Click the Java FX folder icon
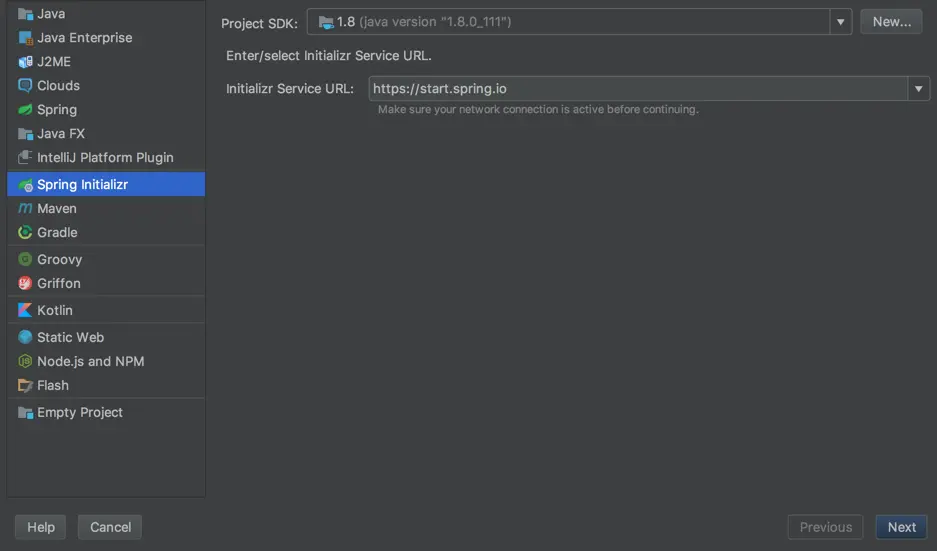 coord(25,133)
